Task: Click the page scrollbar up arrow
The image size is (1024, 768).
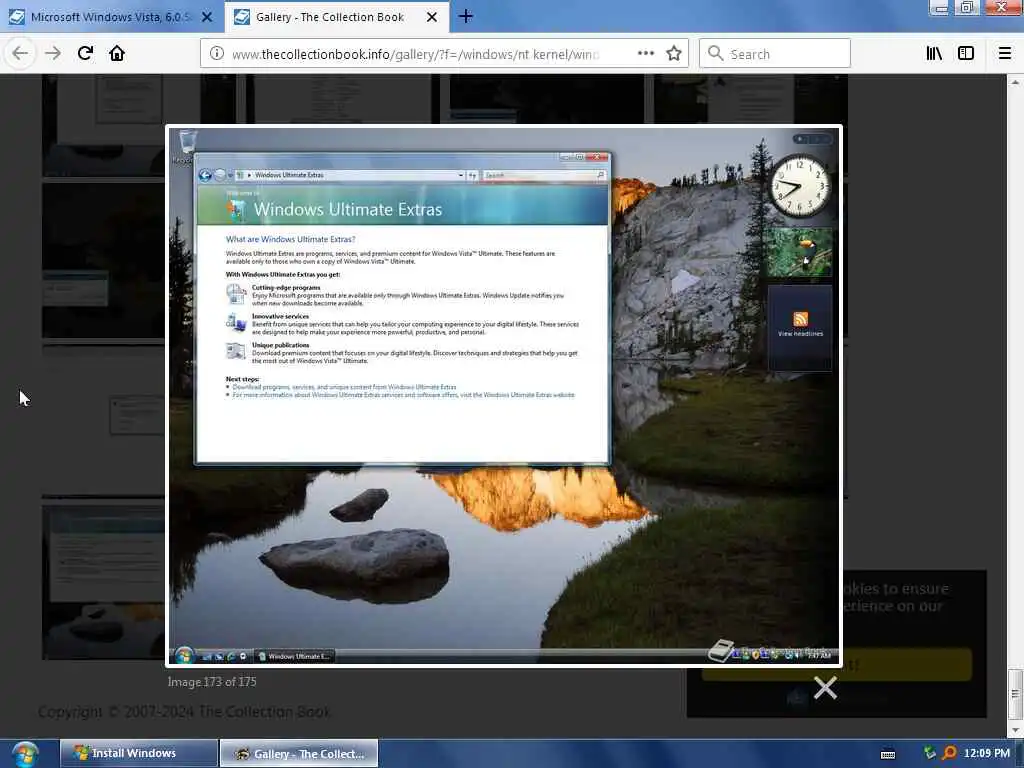Action: point(1015,82)
